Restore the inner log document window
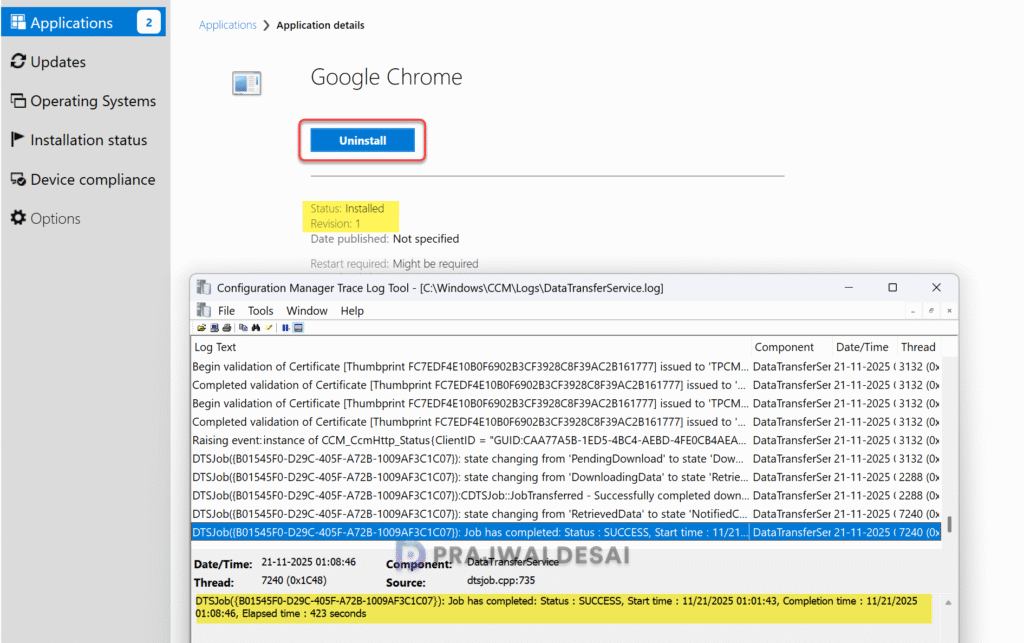The image size is (1024, 643). pyautogui.click(x=931, y=311)
